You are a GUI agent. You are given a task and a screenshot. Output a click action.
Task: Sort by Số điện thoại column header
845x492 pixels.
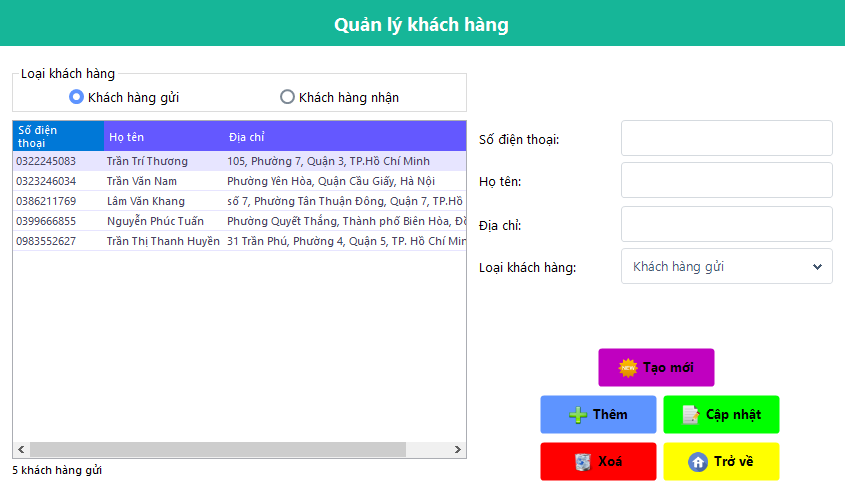58,136
